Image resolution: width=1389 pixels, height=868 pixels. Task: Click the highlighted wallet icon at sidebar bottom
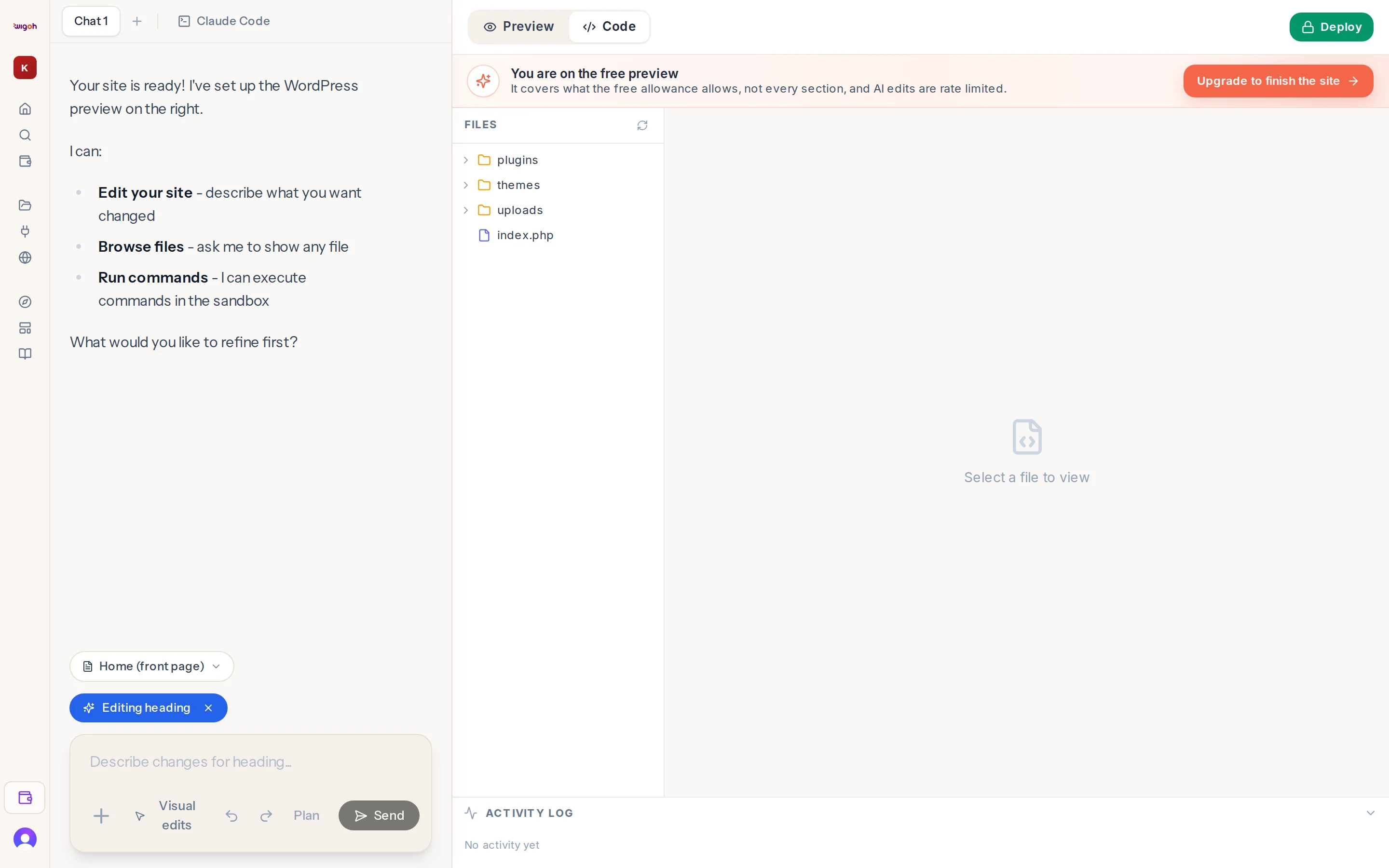(x=25, y=798)
